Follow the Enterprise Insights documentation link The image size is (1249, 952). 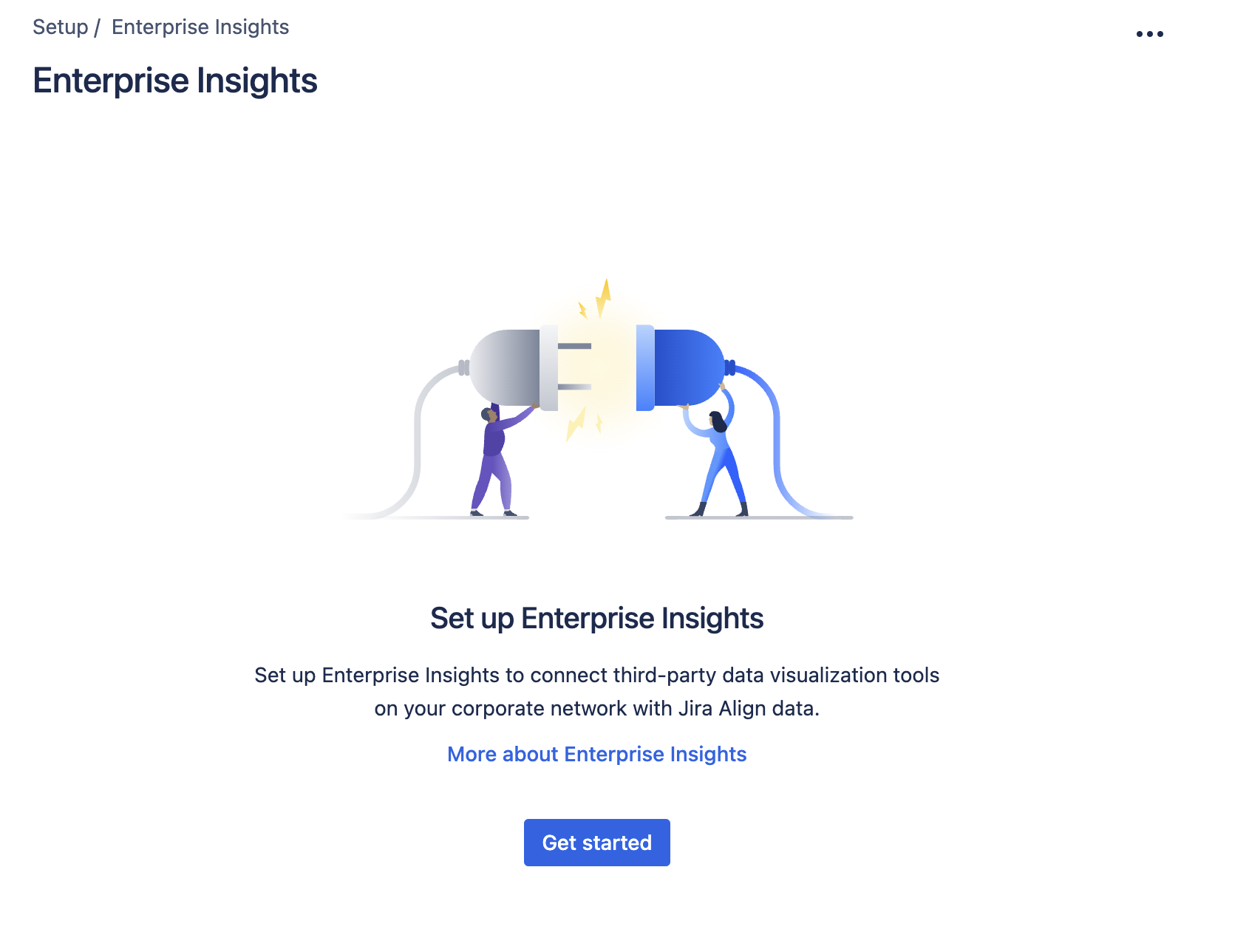coord(596,754)
